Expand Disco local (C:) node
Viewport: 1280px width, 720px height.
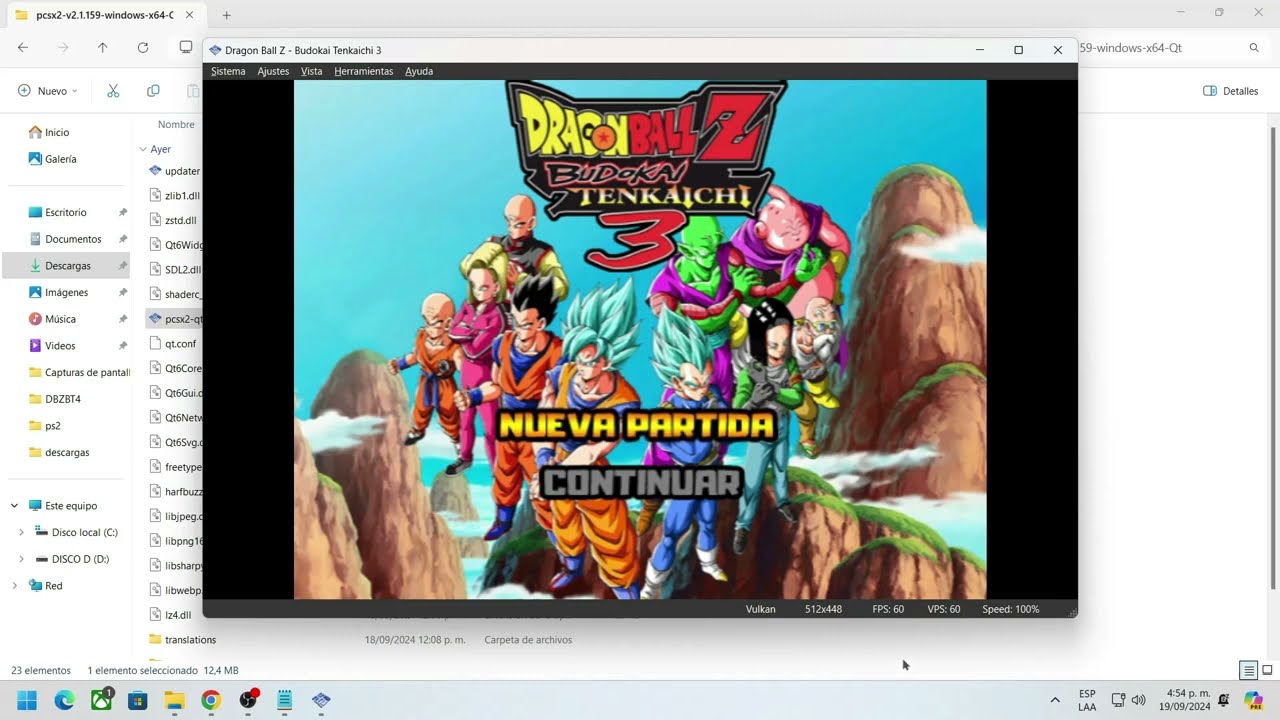[x=21, y=532]
